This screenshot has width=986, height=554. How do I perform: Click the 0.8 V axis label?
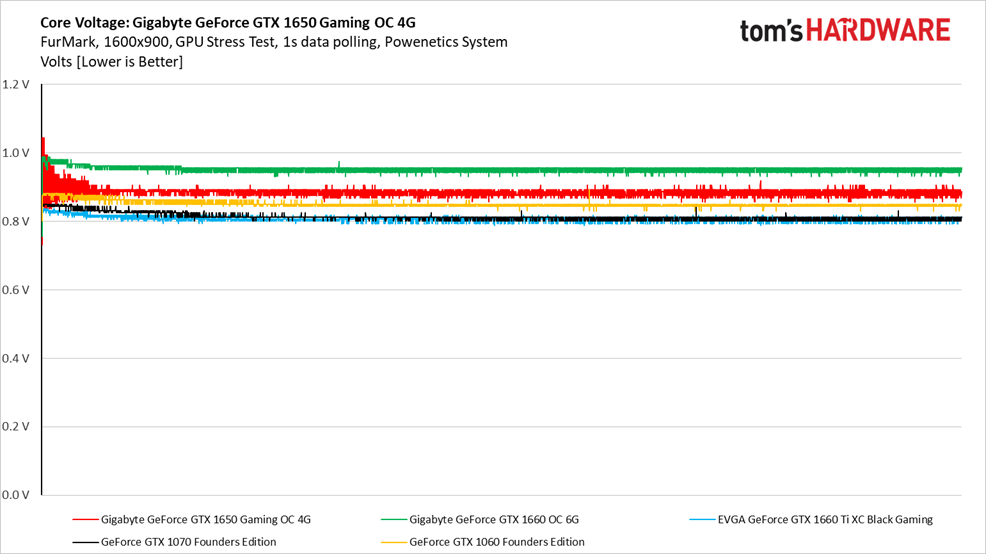(x=16, y=221)
